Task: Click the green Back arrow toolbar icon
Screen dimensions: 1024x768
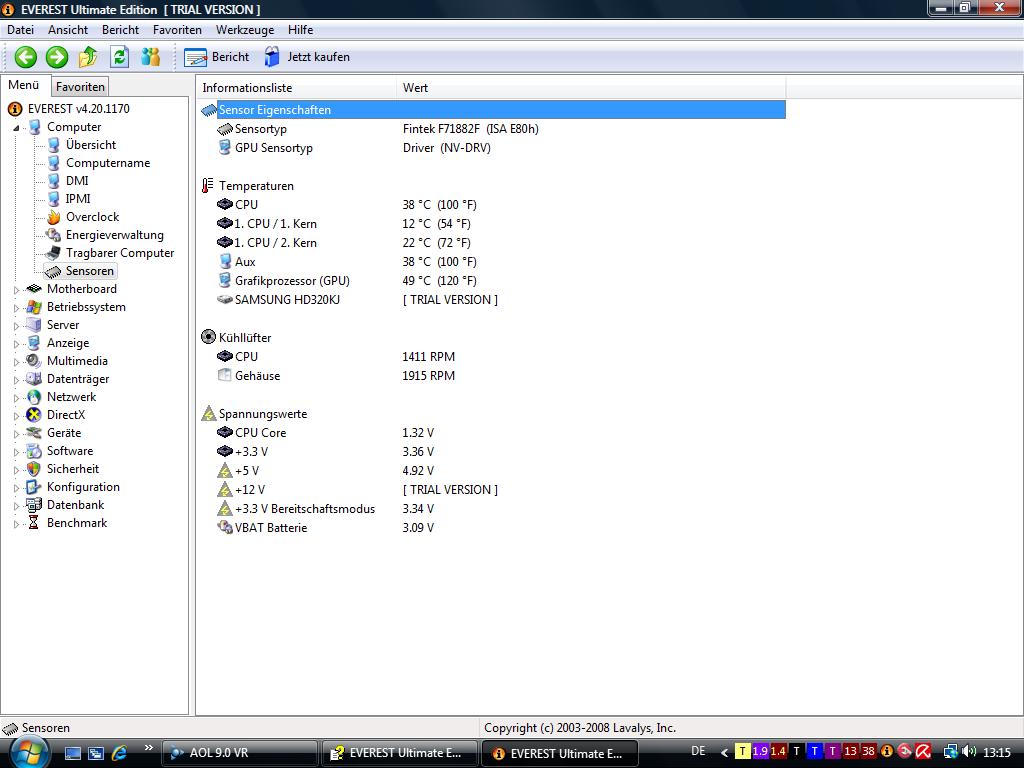Action: tap(25, 57)
